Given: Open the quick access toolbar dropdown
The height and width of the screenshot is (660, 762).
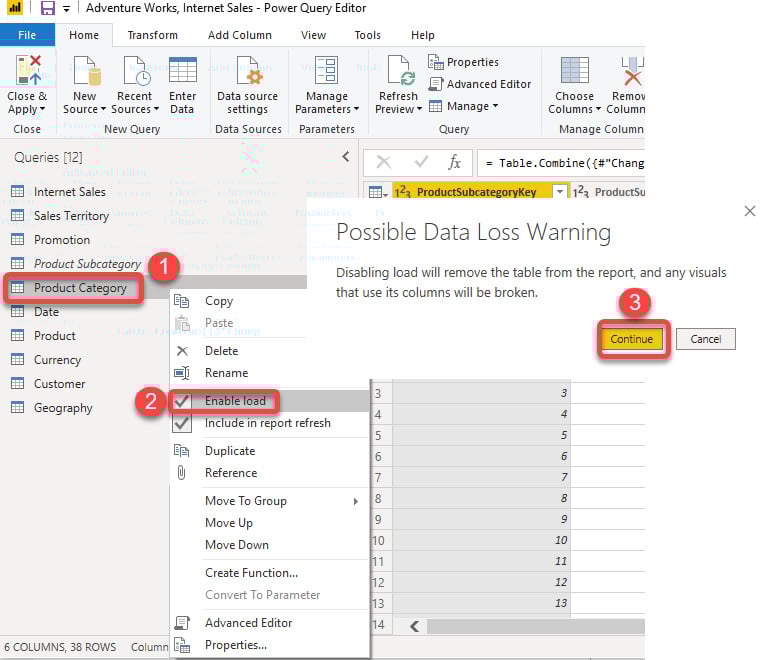Looking at the screenshot, I should click(66, 9).
